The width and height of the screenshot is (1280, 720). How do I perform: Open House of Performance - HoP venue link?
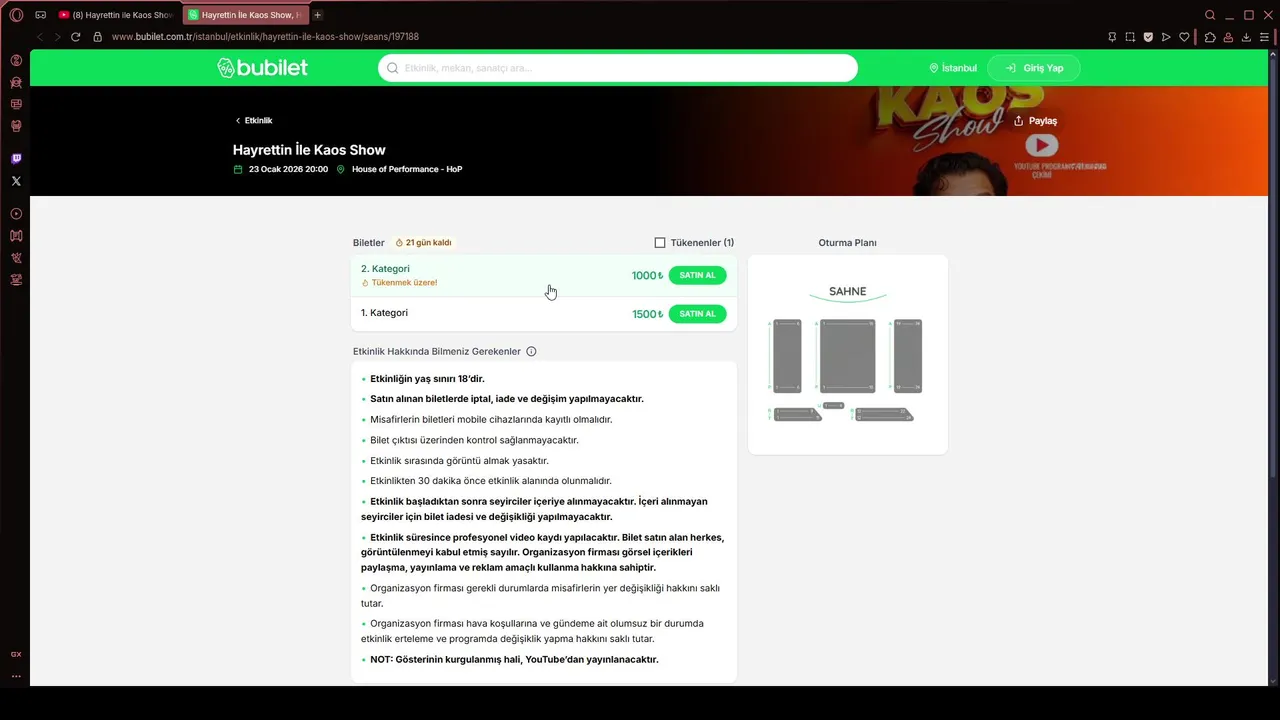407,169
